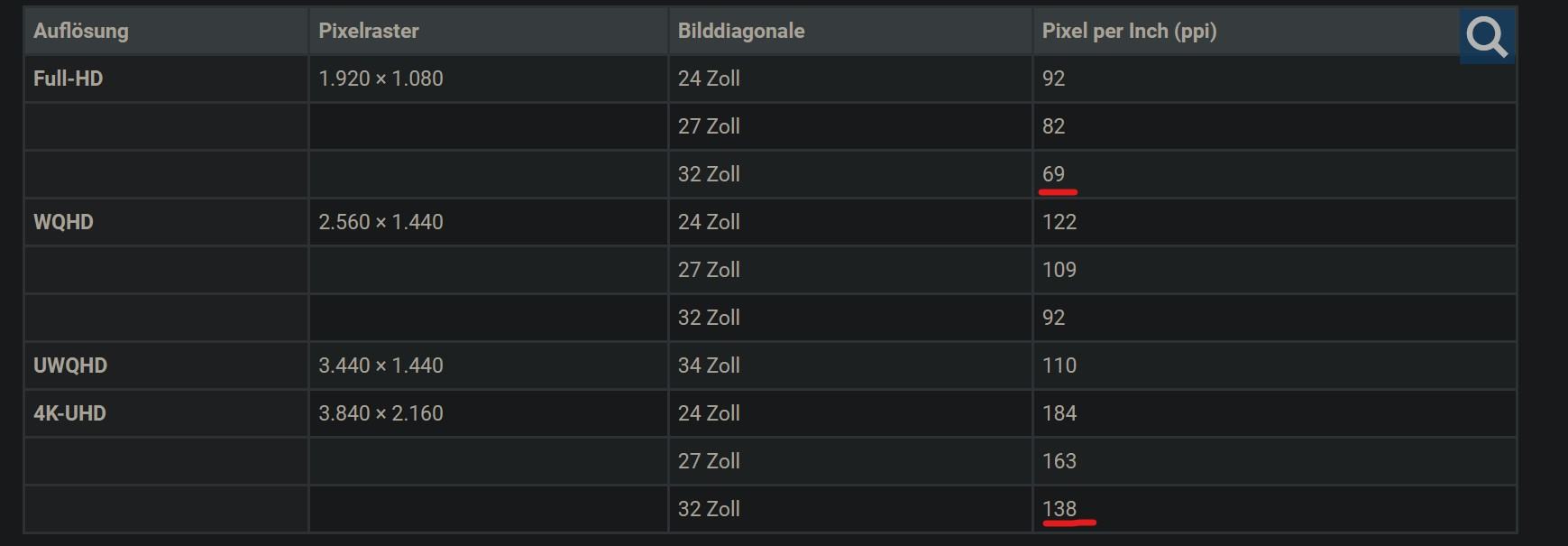Click the UWQHD row label
Screen dimensions: 1568x546
pos(70,366)
